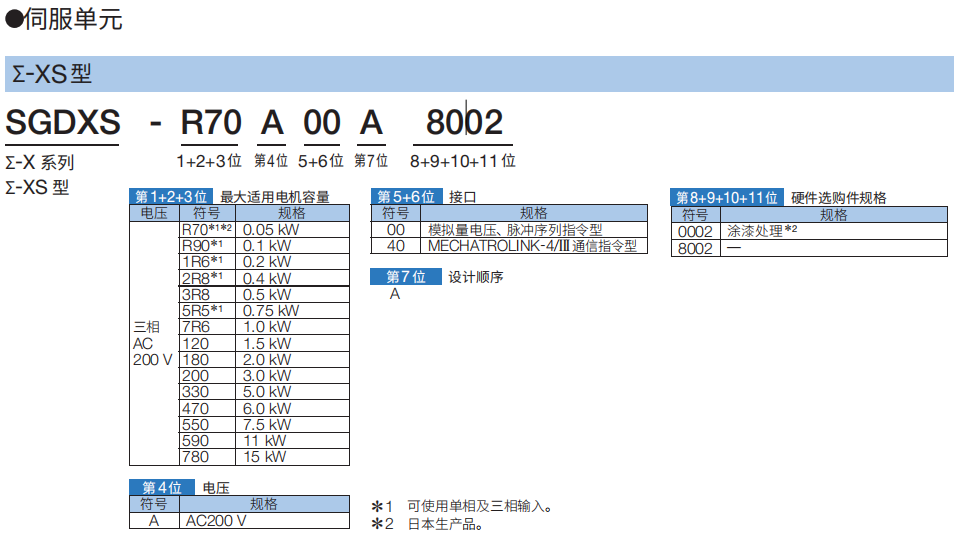Click the 第4位 blue header tag

(x=162, y=487)
